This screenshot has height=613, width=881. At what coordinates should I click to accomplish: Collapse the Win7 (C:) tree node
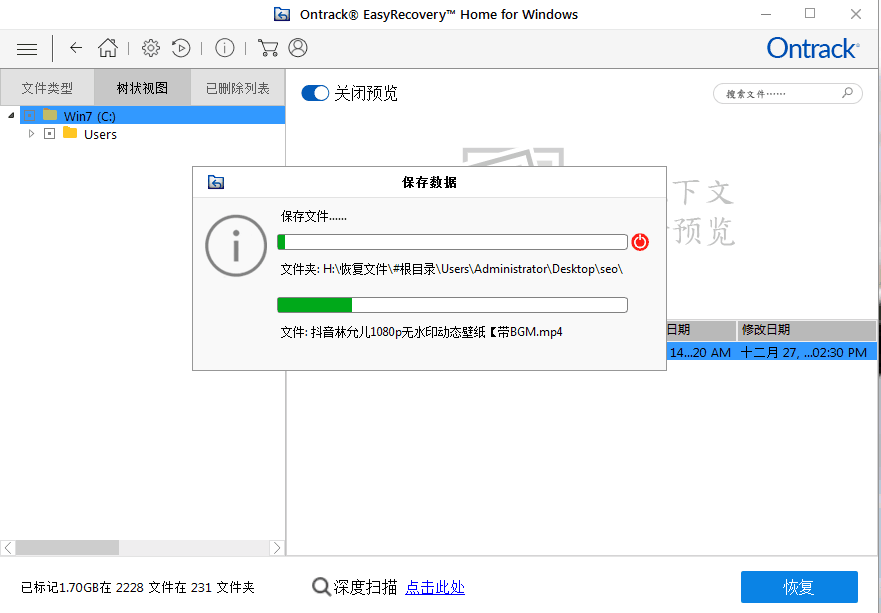point(11,116)
